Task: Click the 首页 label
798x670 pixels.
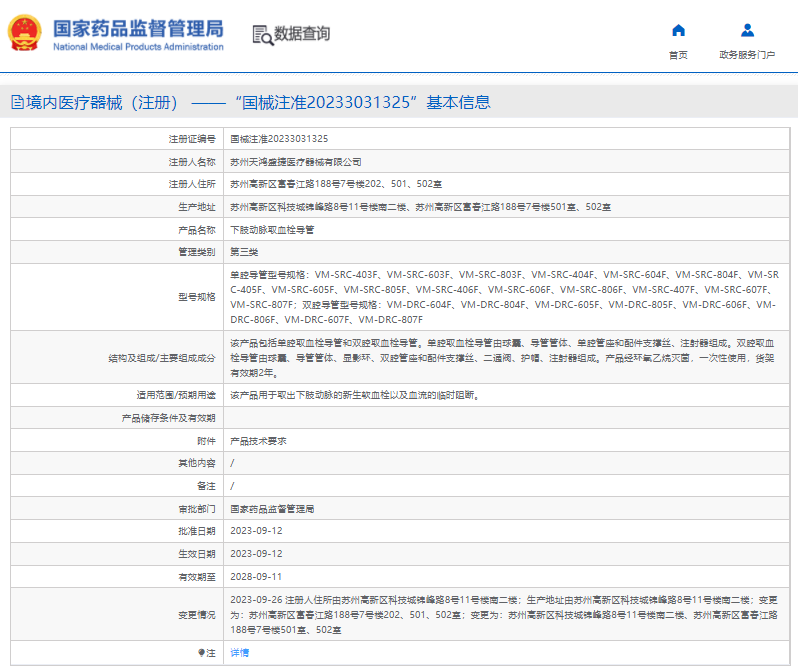Action: [678, 55]
